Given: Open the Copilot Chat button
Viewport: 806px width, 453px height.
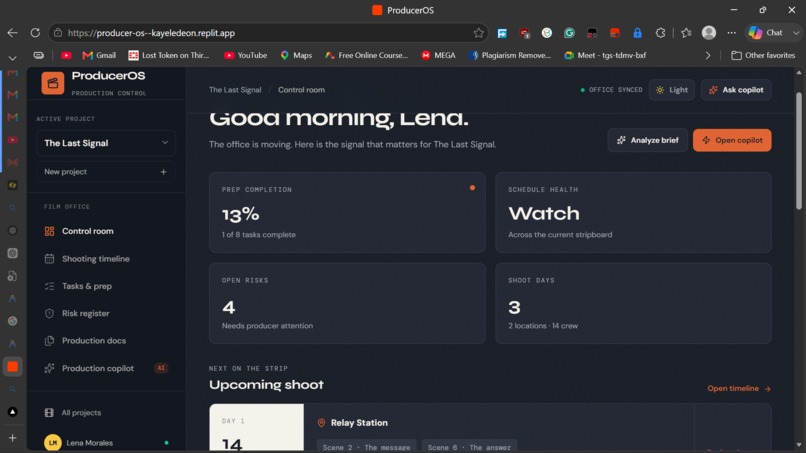Looking at the screenshot, I should [x=765, y=33].
